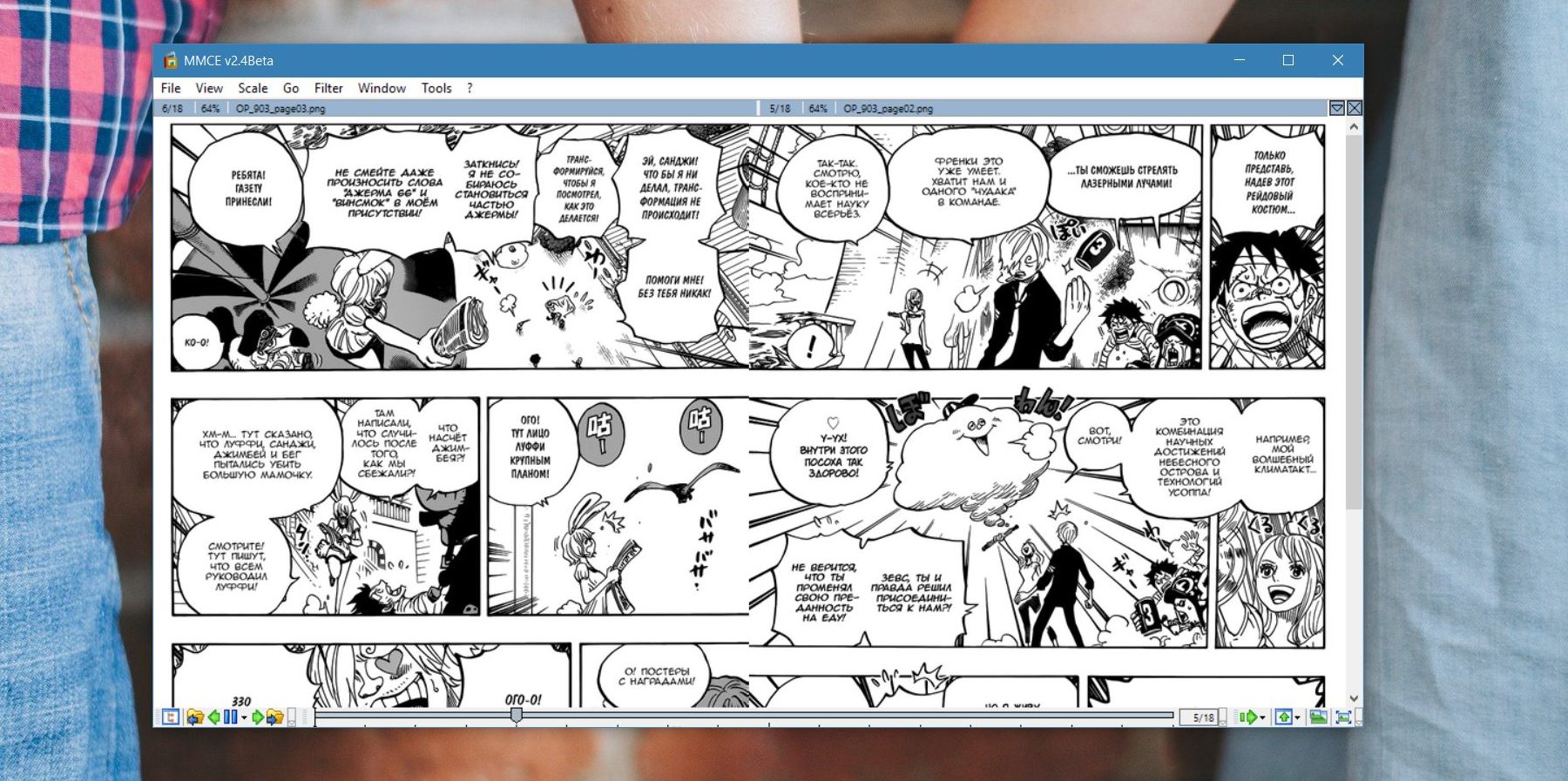Screen dimensions: 1568x781
Task: Open the File menu
Action: (x=171, y=88)
